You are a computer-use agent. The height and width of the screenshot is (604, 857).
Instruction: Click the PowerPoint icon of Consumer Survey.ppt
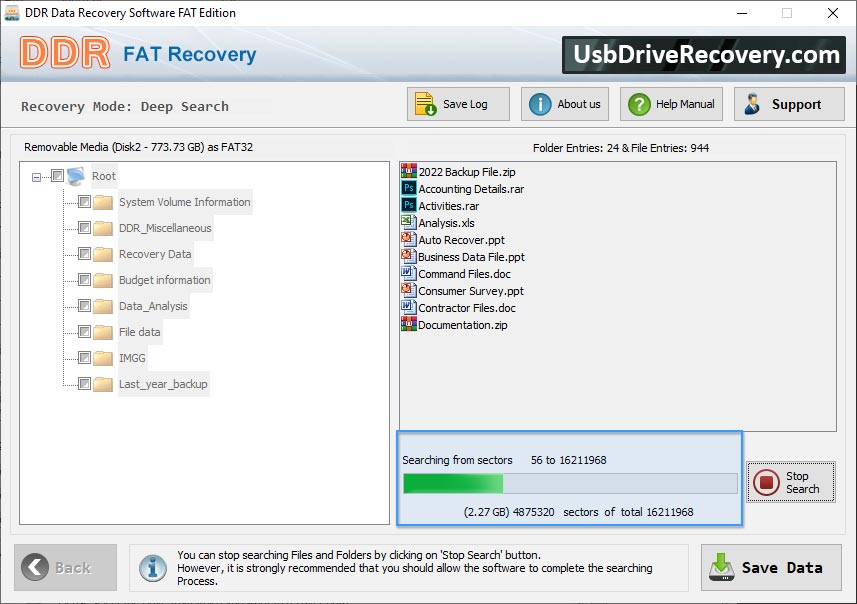pyautogui.click(x=408, y=290)
